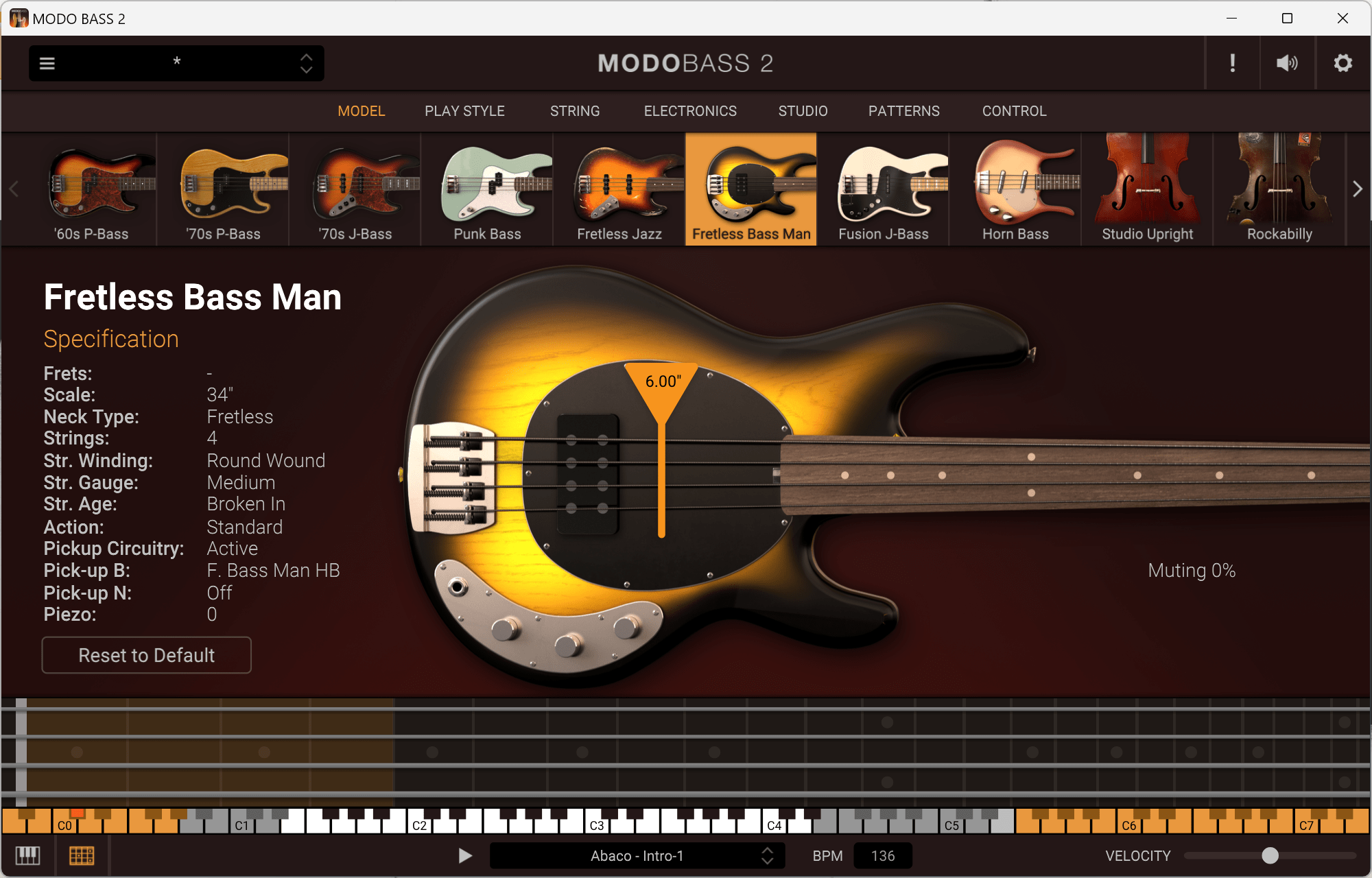The width and height of the screenshot is (1372, 878).
Task: Mute output with the speaker icon
Action: (1286, 63)
